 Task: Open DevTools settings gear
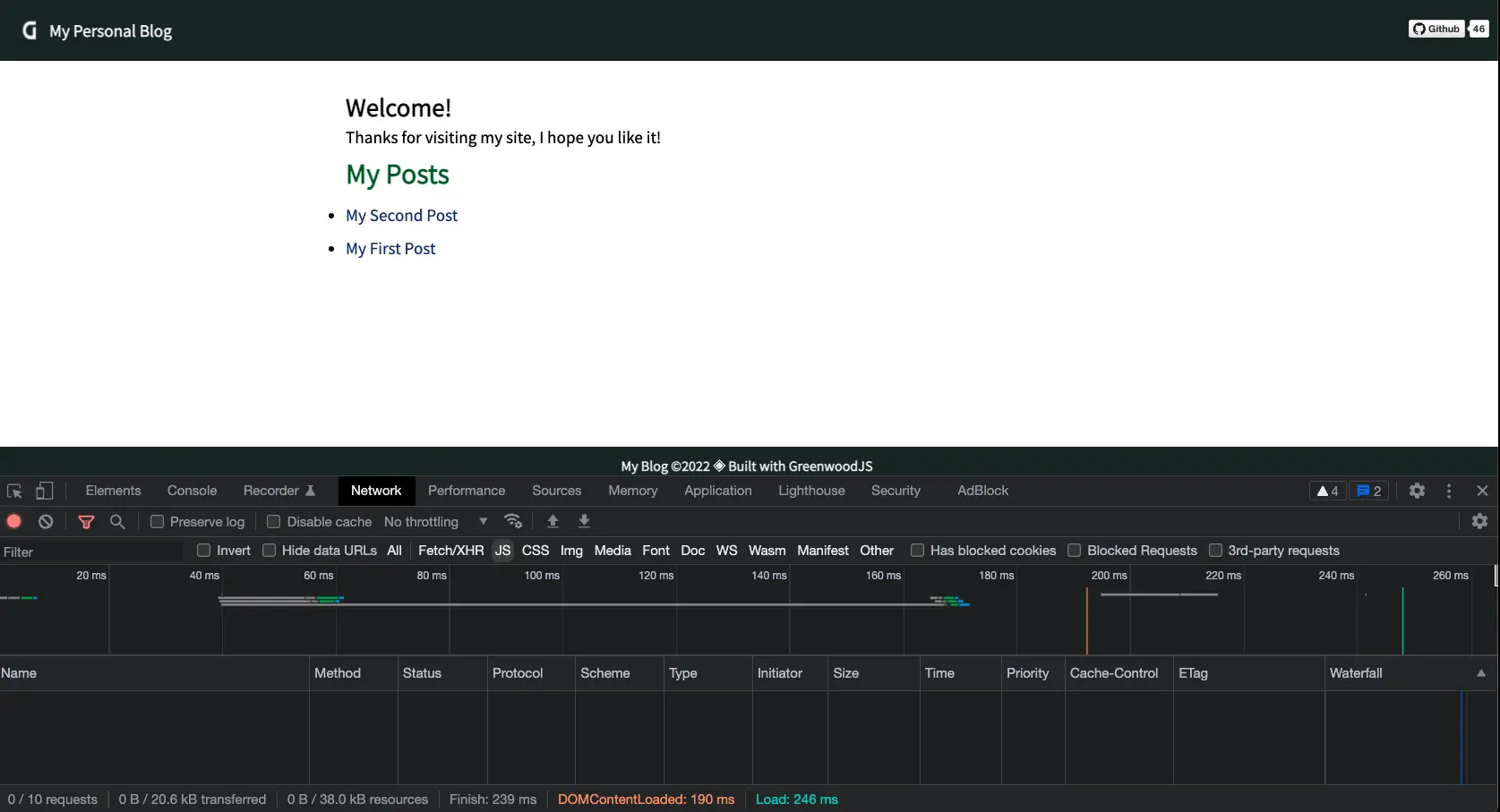[x=1417, y=491]
